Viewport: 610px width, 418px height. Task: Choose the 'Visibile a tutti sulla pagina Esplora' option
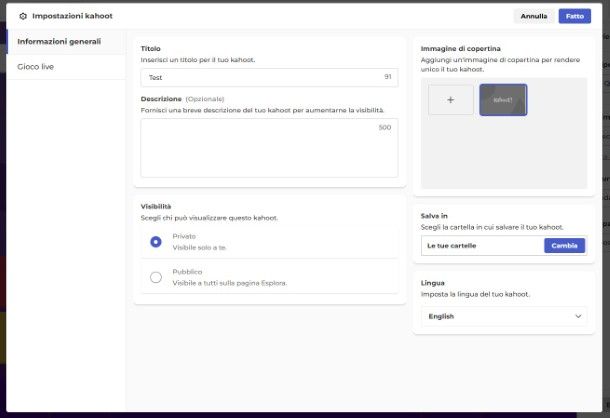point(230,283)
